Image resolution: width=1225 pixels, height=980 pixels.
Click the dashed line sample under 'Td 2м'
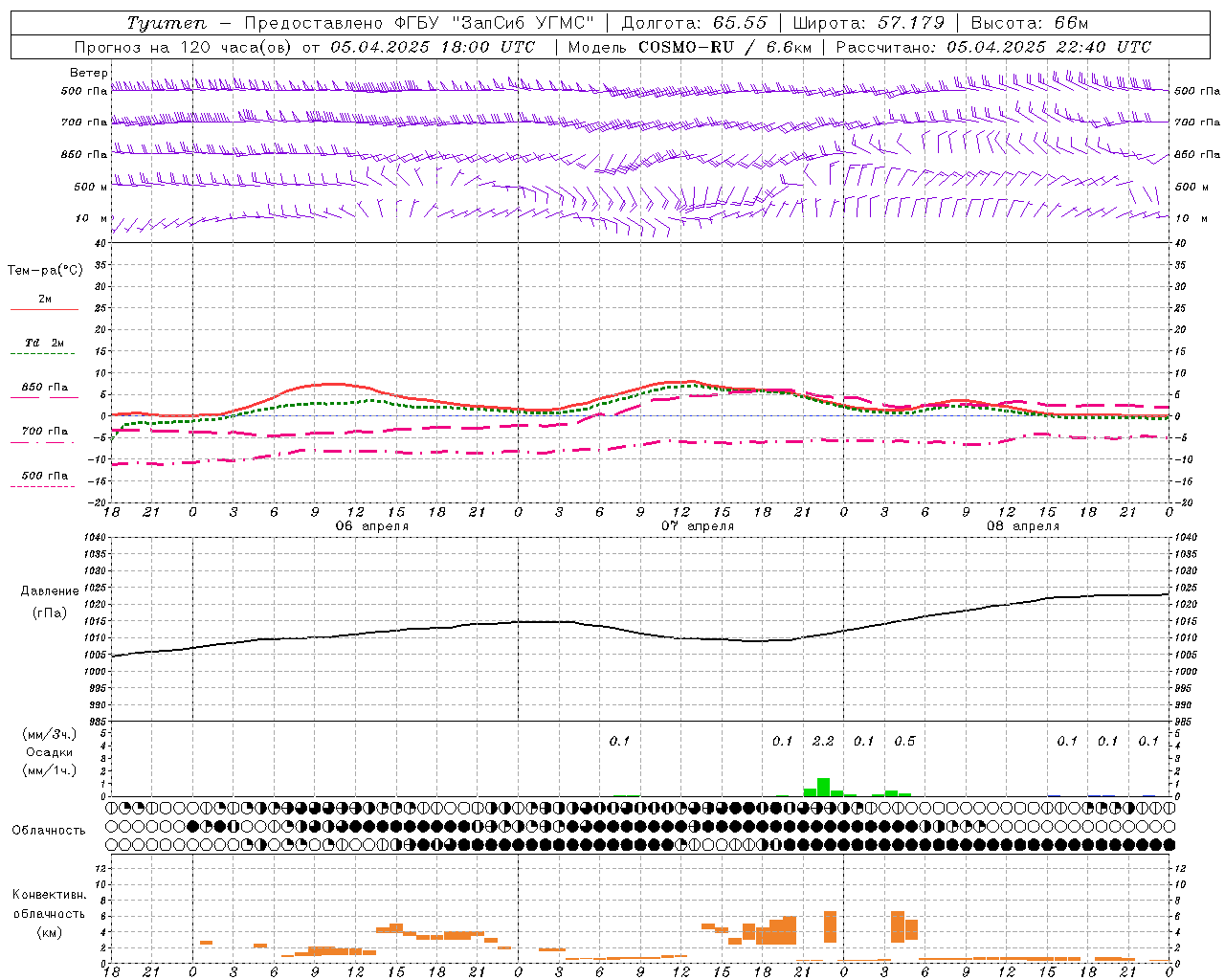42,354
